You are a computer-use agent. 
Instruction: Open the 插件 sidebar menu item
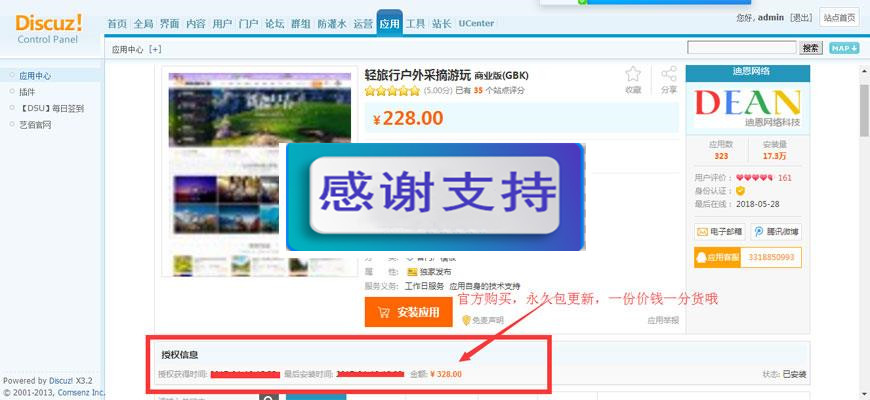[x=27, y=91]
